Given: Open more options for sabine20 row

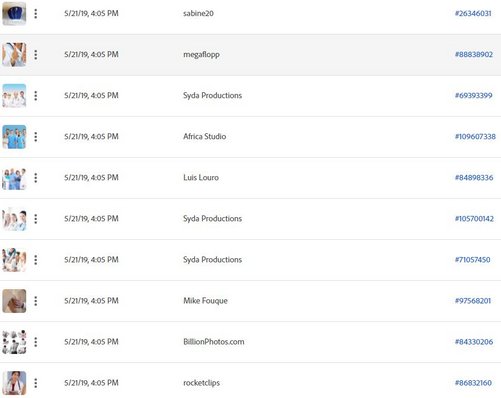Looking at the screenshot, I should pos(36,14).
